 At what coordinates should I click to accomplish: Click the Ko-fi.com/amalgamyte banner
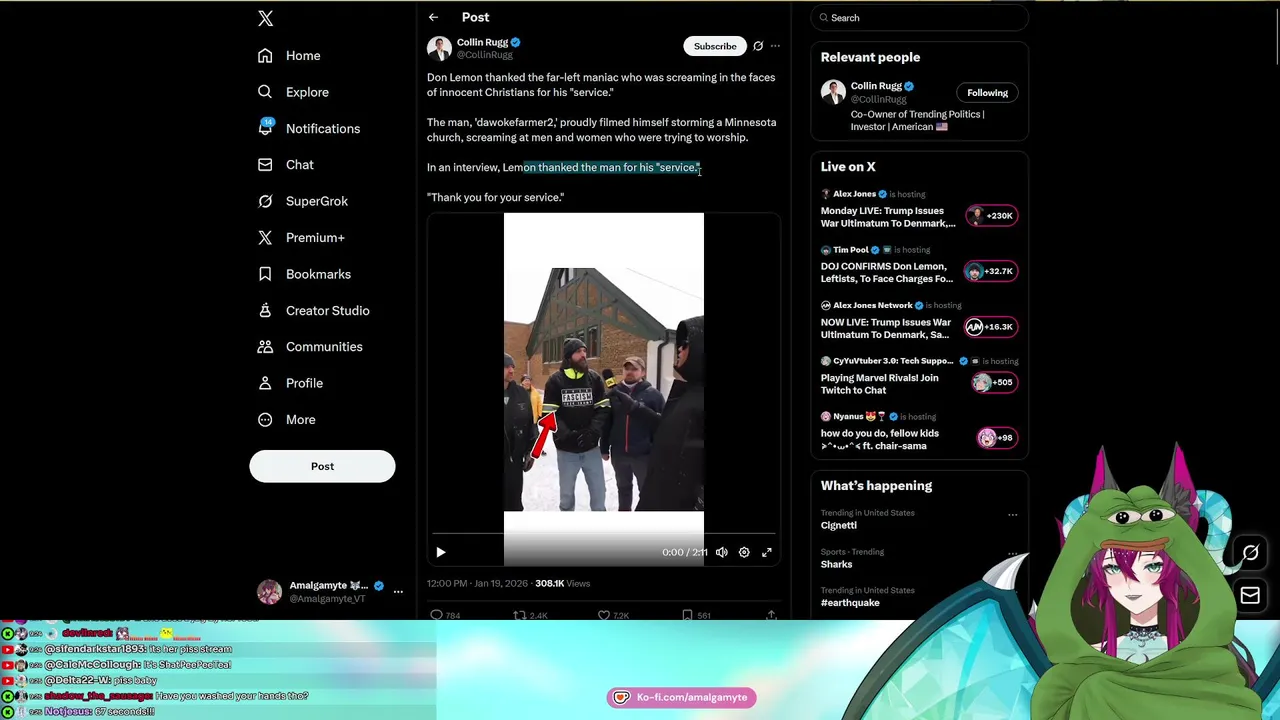681,697
